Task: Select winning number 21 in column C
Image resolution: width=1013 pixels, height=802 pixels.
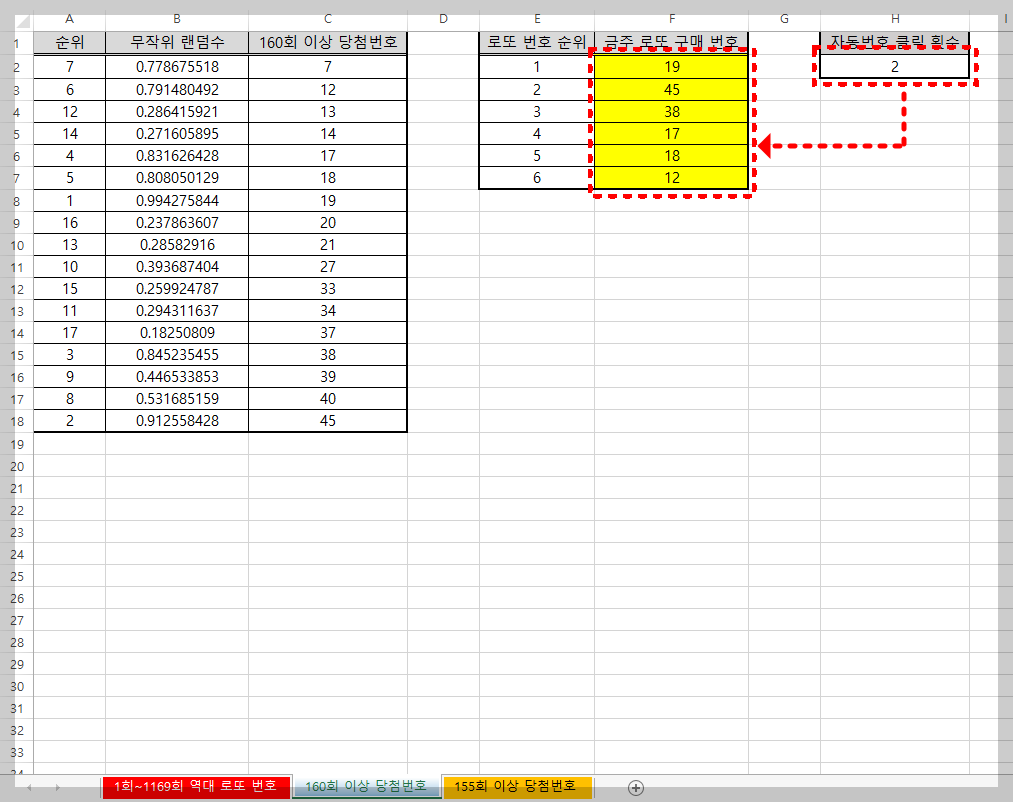Action: [328, 244]
